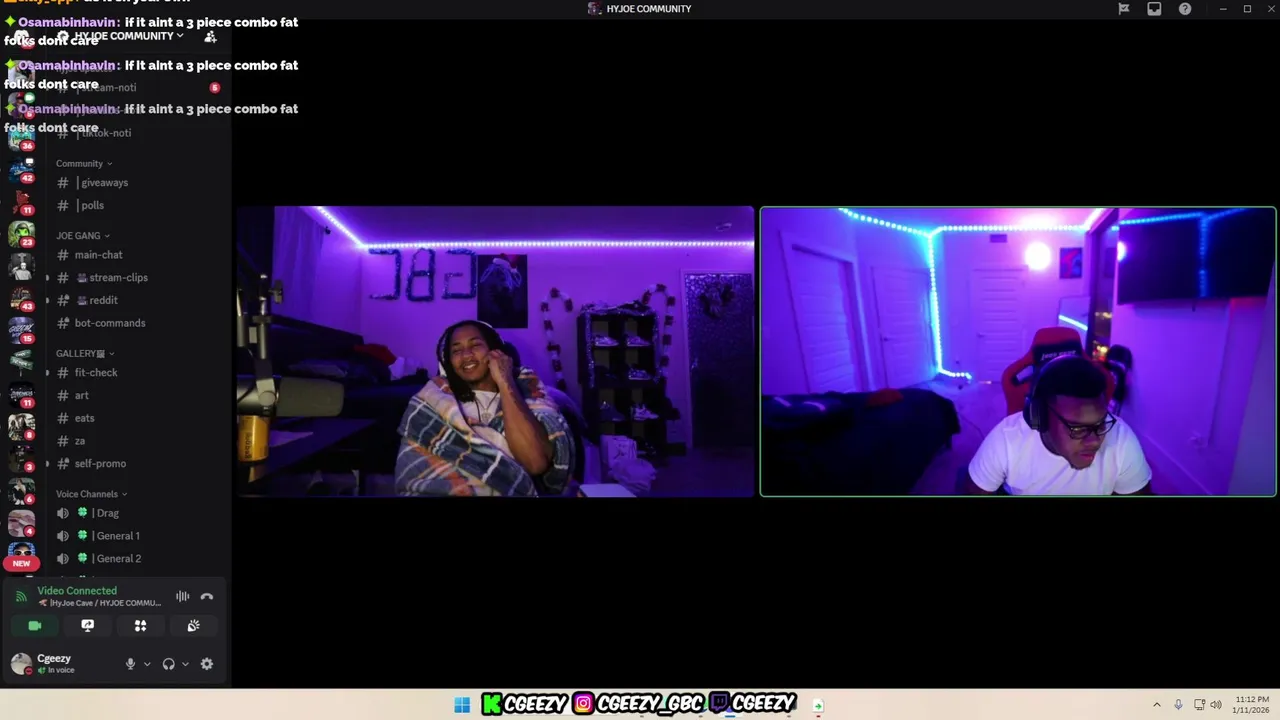Start sharing your screen
The image size is (1280, 720).
(x=88, y=626)
